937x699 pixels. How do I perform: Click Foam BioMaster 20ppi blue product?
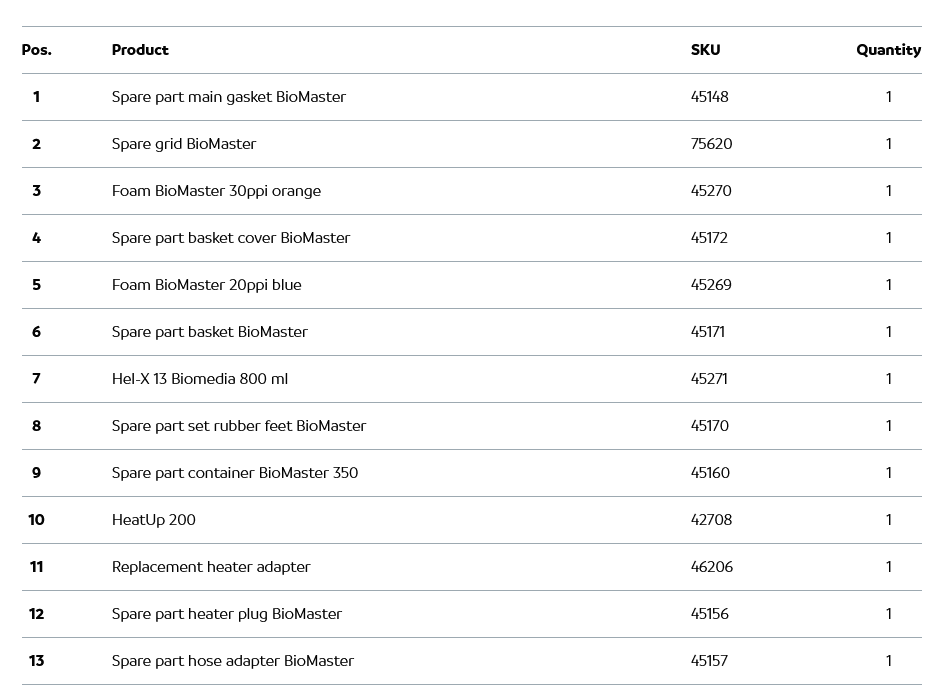pos(206,285)
